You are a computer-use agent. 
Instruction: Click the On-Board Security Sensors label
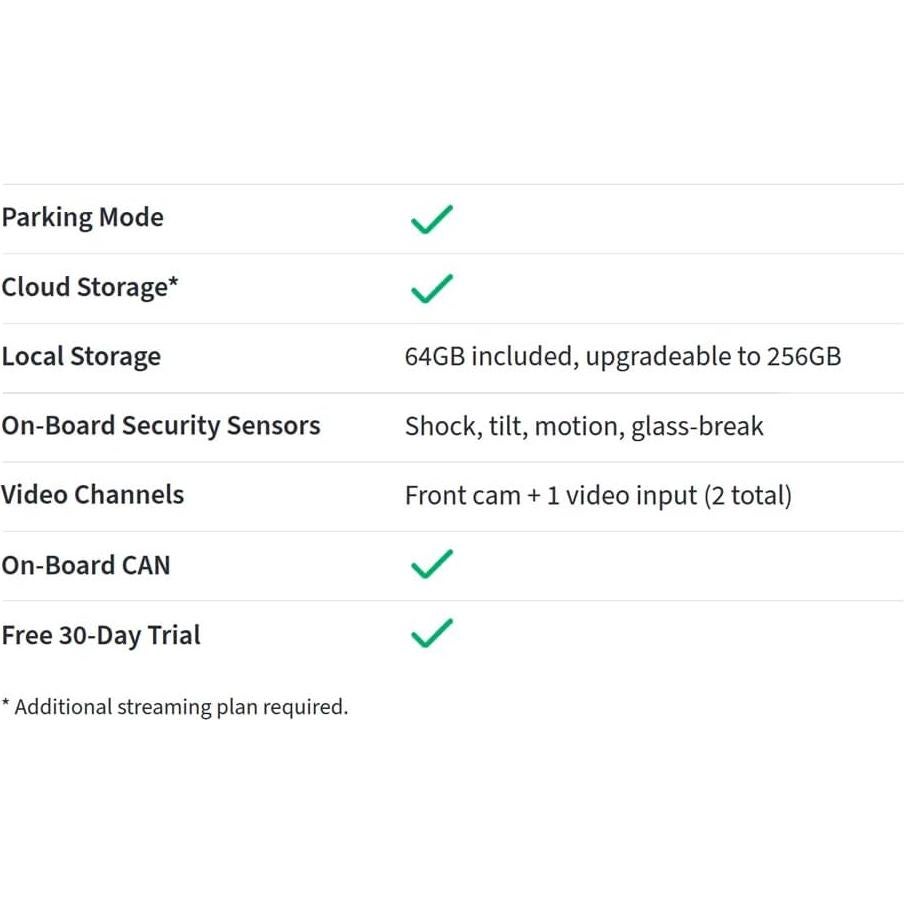tap(160, 426)
